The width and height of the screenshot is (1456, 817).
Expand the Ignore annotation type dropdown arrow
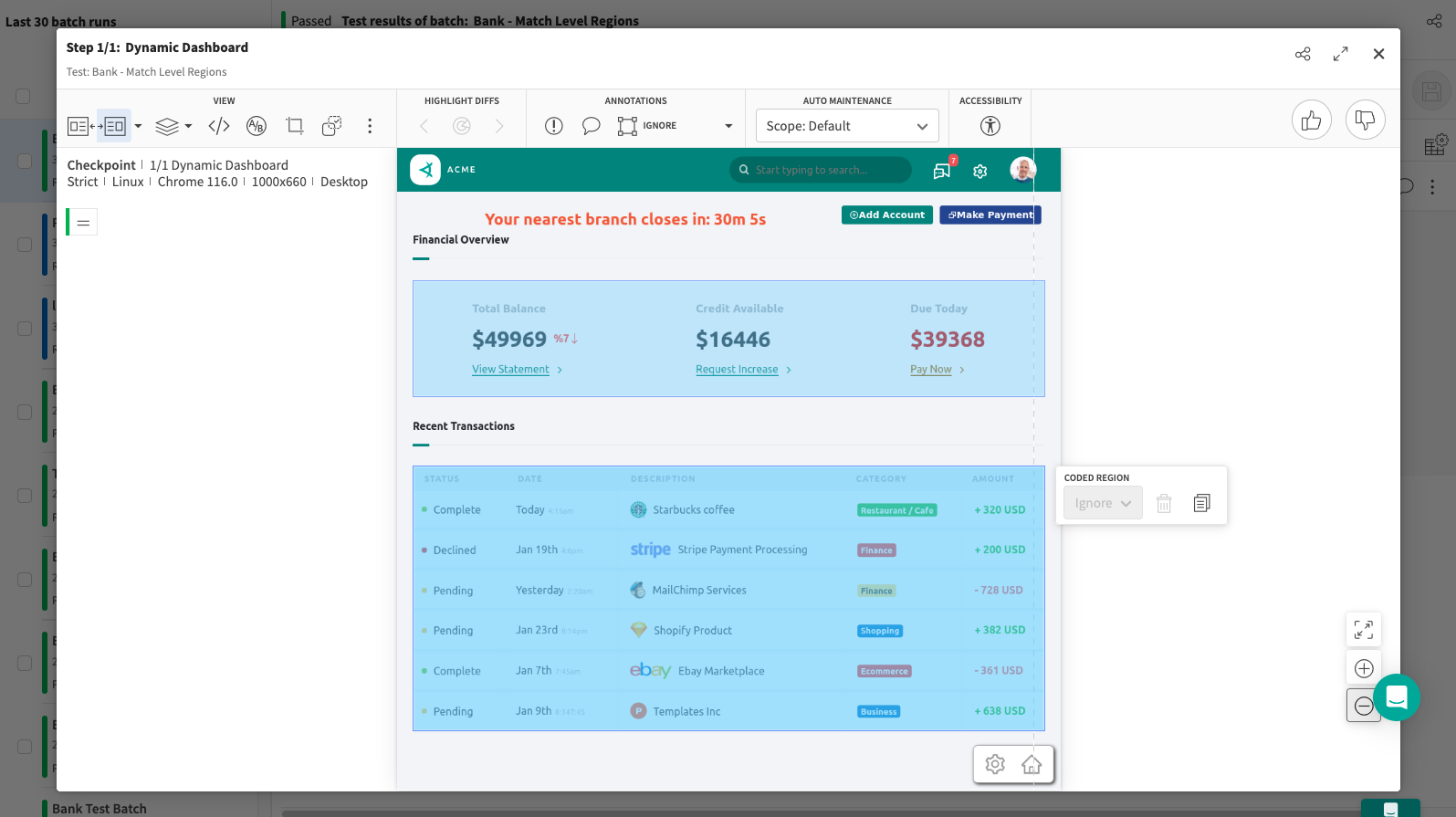728,126
